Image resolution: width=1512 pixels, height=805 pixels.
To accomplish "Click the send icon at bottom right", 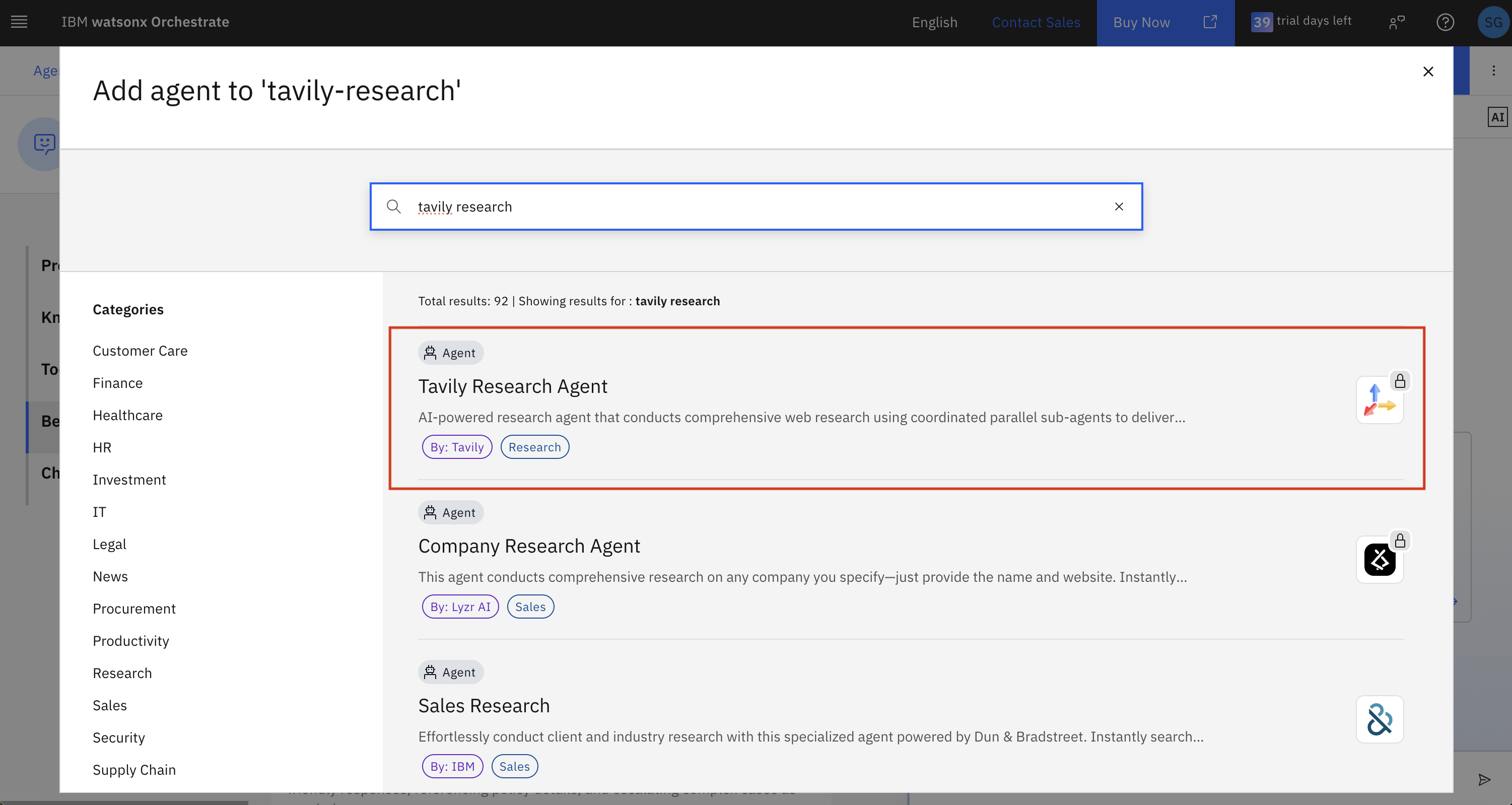I will pos(1484,780).
